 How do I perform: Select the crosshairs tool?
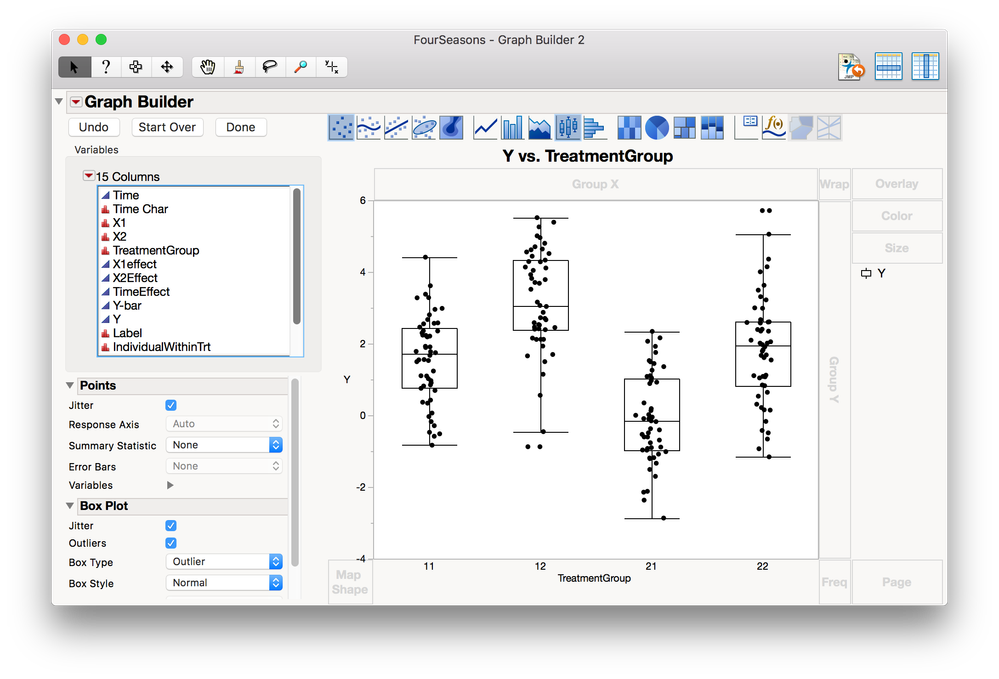331,67
